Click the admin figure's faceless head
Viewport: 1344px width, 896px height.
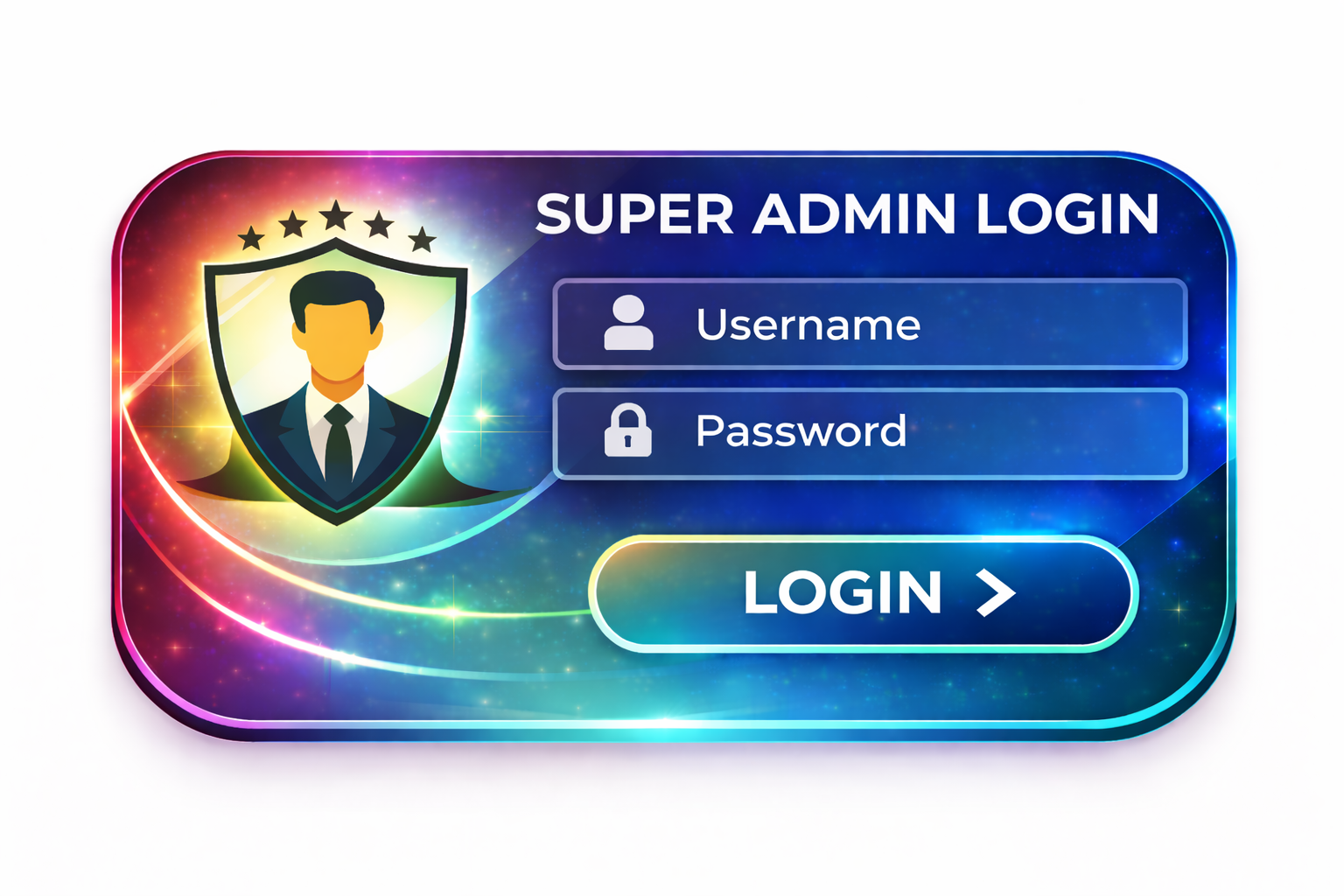coord(337,325)
